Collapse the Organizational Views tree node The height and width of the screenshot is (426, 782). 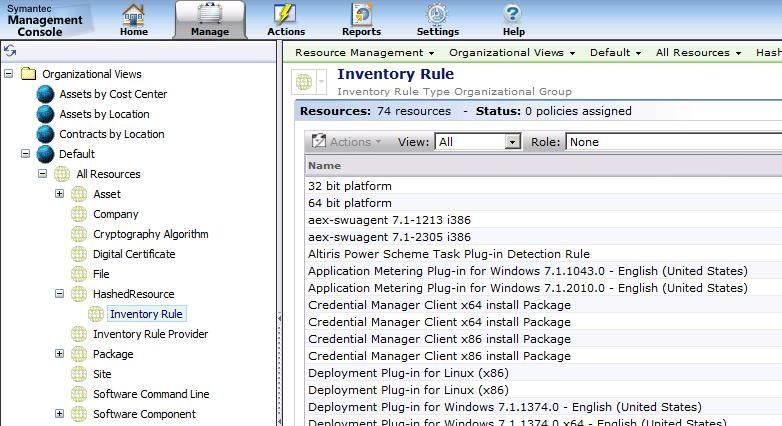(x=9, y=74)
